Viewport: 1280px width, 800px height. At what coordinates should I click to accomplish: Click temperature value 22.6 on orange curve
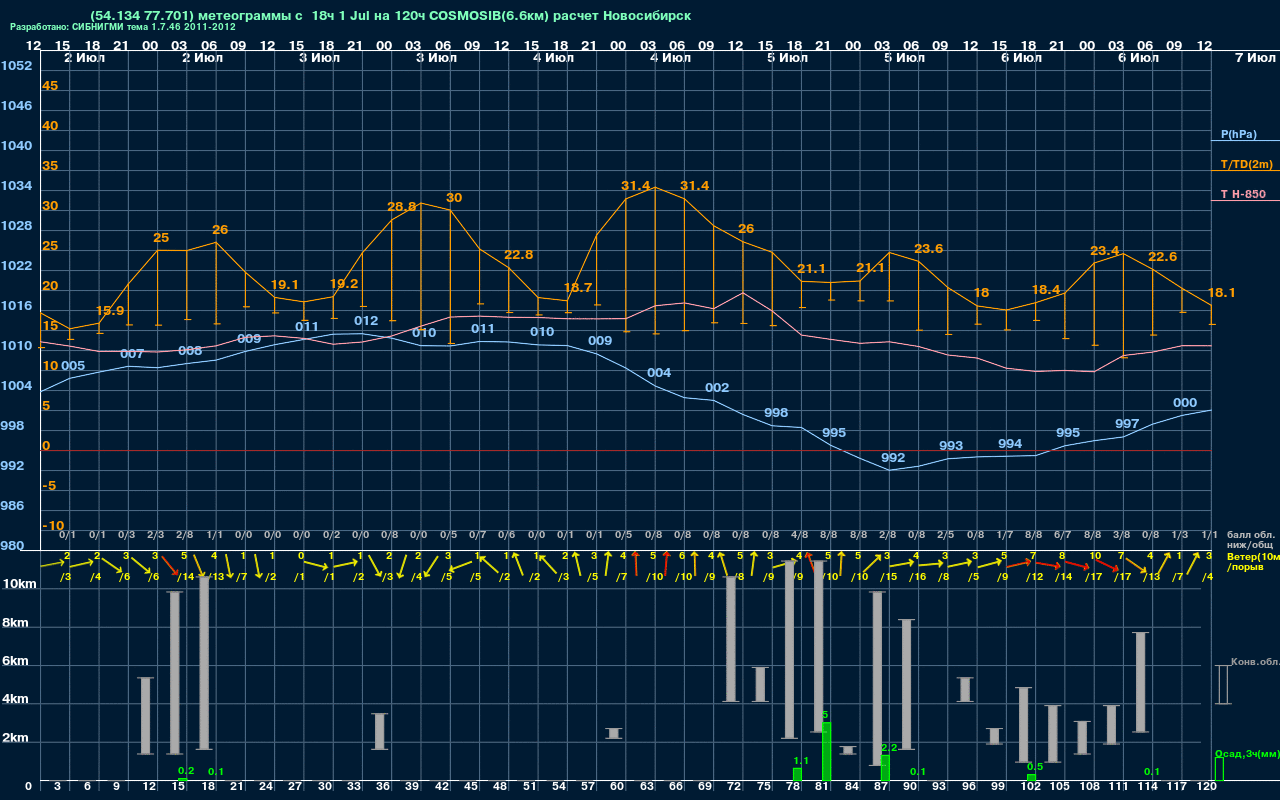click(1163, 257)
